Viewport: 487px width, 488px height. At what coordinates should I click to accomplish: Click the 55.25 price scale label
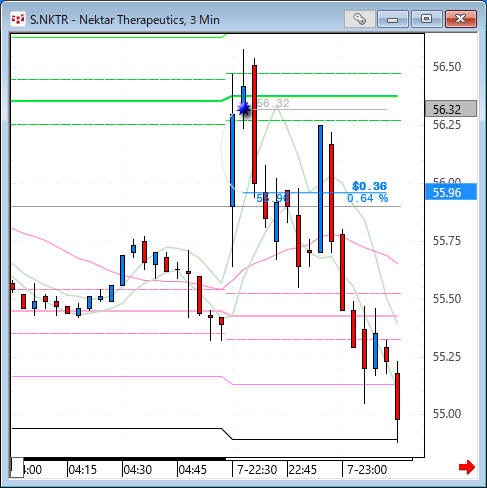point(447,357)
